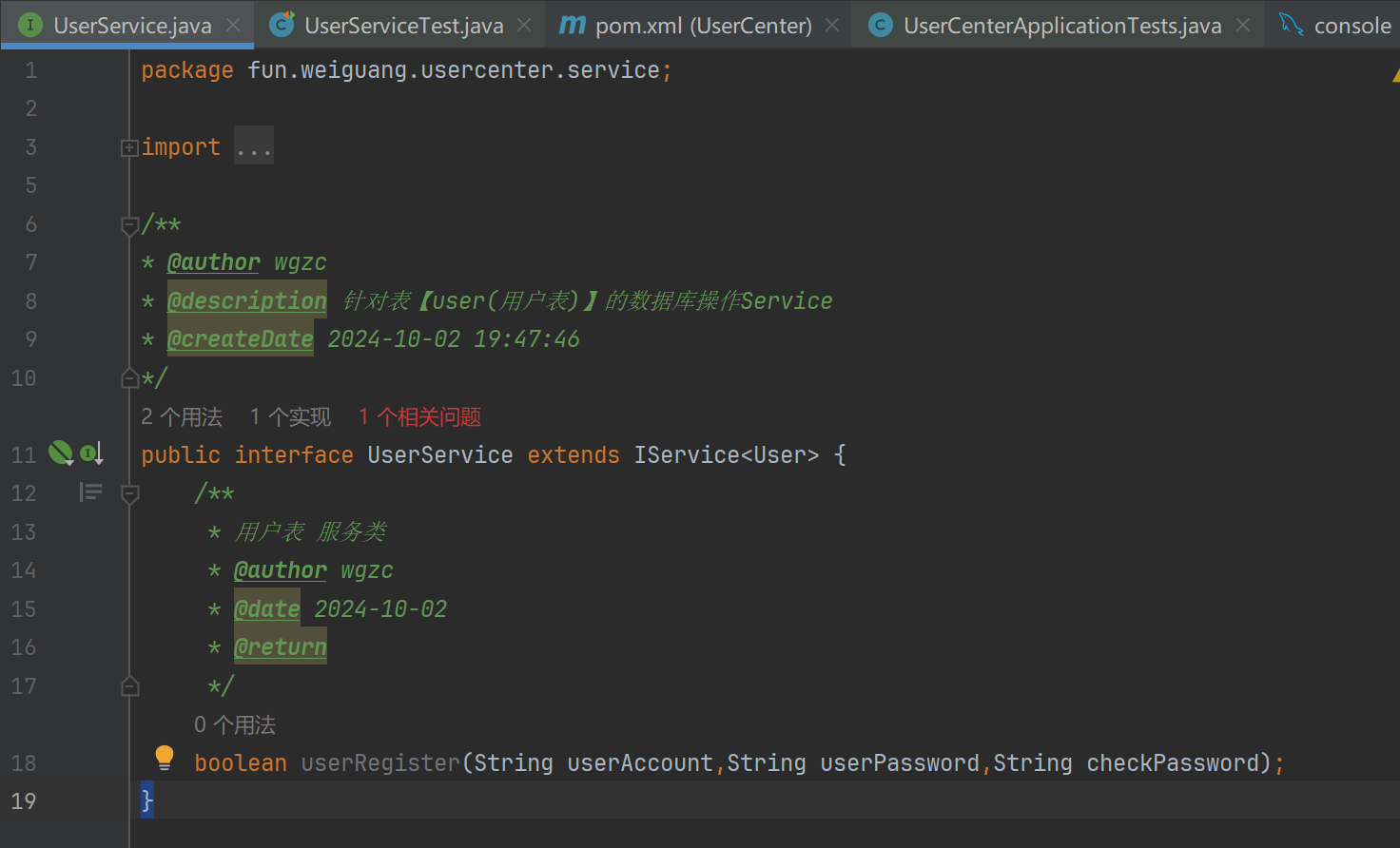Click the '1 个实现' implementations hint
Viewport: 1400px width, 848px height.
(x=290, y=417)
